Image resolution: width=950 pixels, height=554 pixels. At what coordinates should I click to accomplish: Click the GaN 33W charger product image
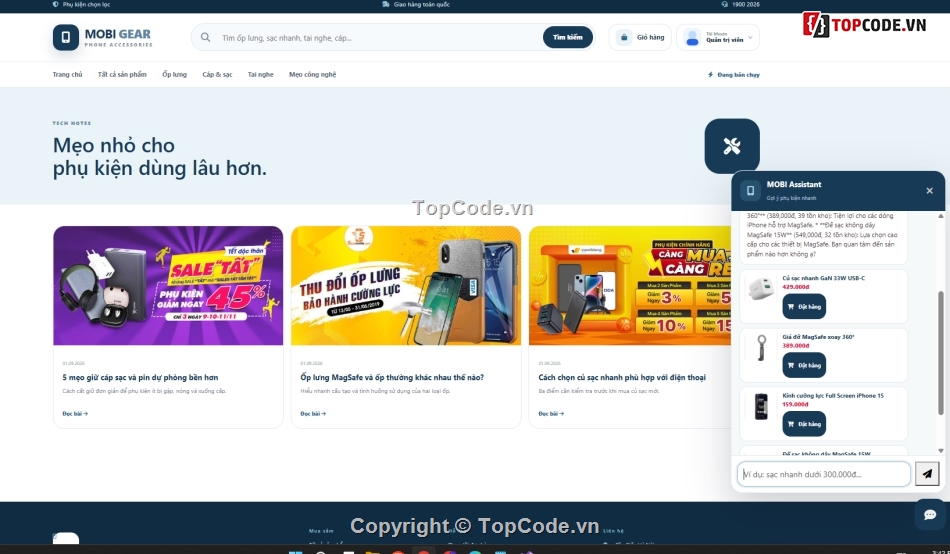(761, 289)
